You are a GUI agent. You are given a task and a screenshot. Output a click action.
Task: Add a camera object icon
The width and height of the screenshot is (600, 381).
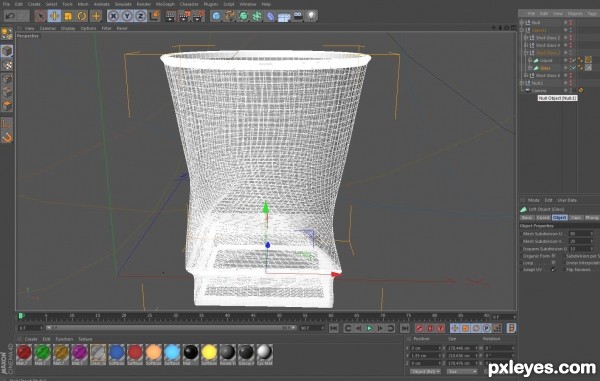298,16
